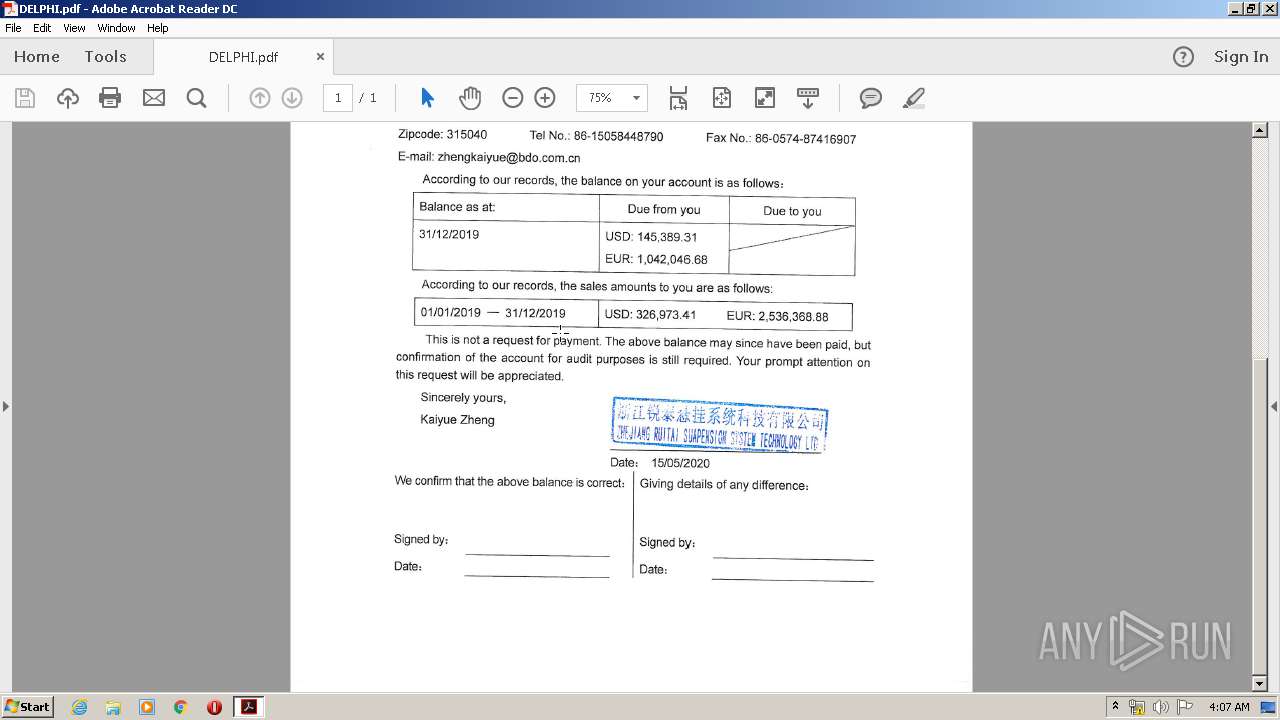Print the document with printer icon
The height and width of the screenshot is (720, 1280).
pyautogui.click(x=110, y=98)
